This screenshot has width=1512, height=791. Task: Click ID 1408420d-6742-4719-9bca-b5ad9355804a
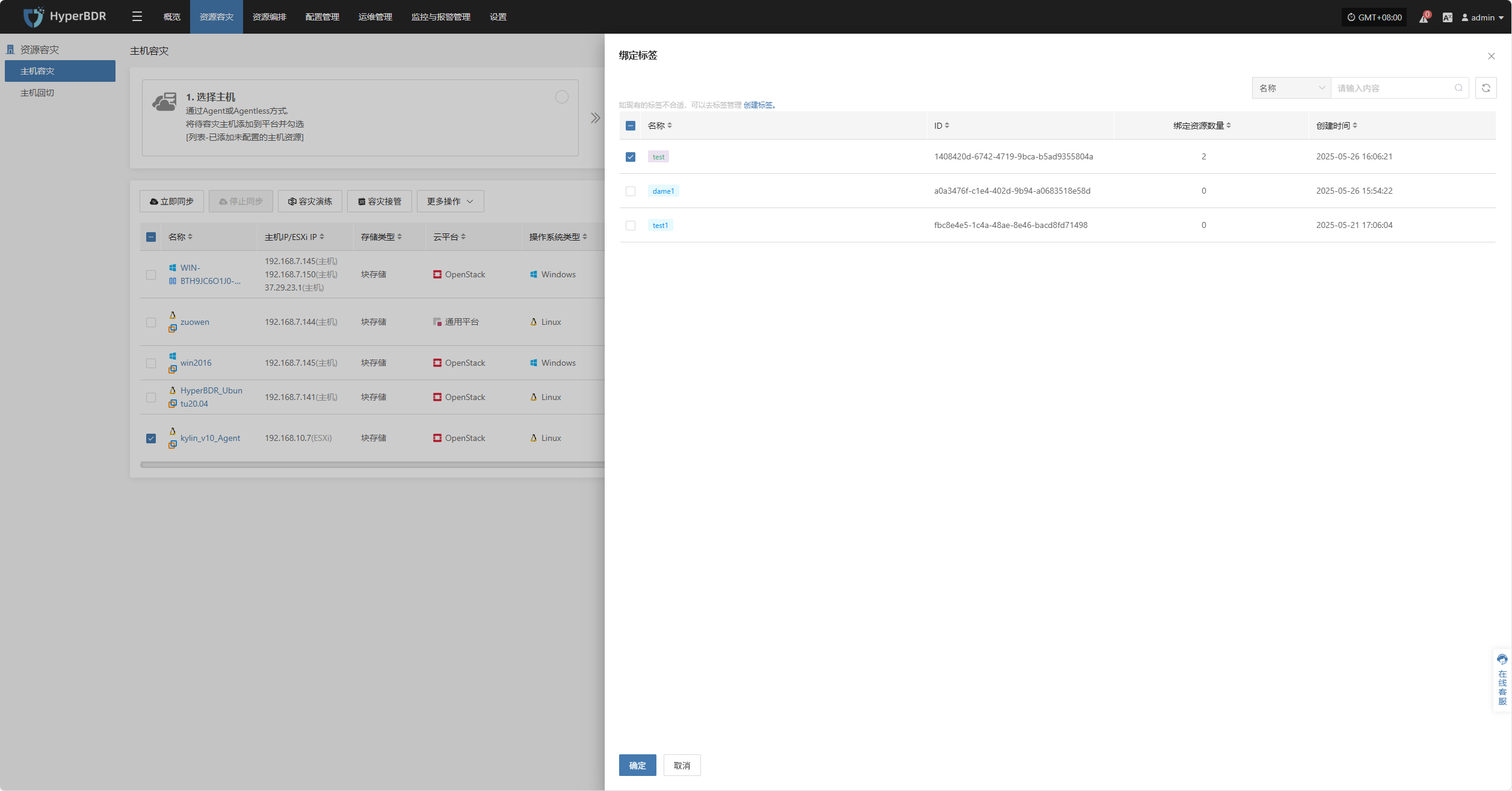click(x=1013, y=156)
